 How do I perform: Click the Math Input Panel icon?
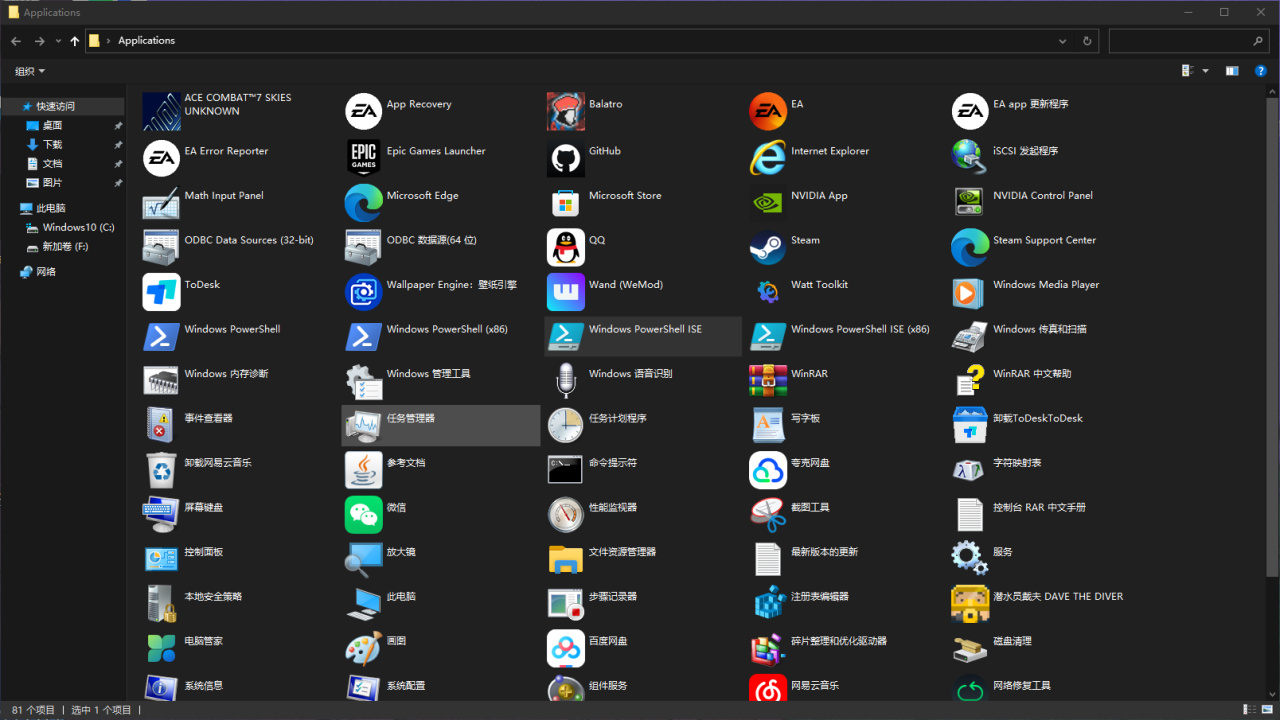pyautogui.click(x=161, y=202)
